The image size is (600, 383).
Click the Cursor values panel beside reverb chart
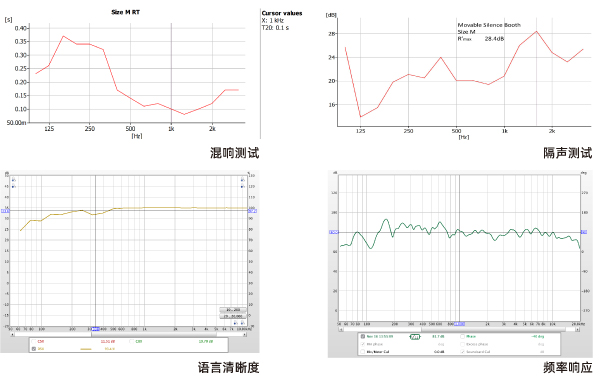[282, 20]
